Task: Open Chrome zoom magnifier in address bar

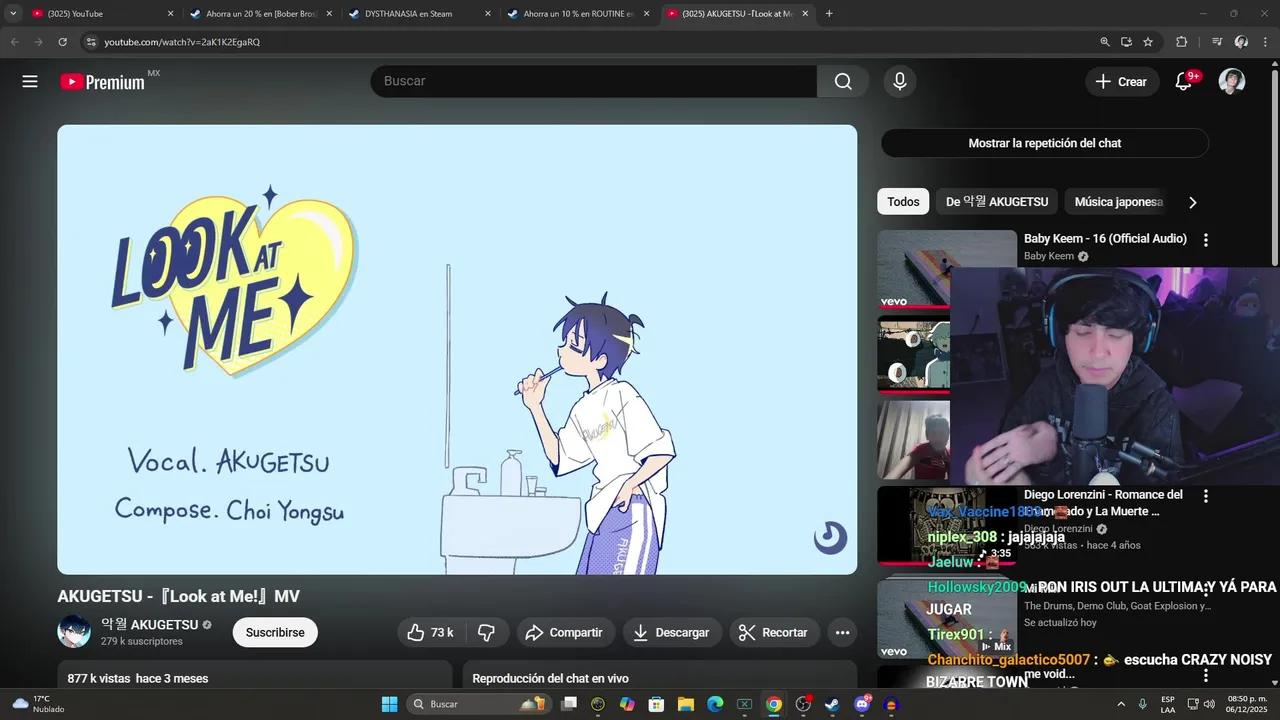Action: click(1105, 42)
